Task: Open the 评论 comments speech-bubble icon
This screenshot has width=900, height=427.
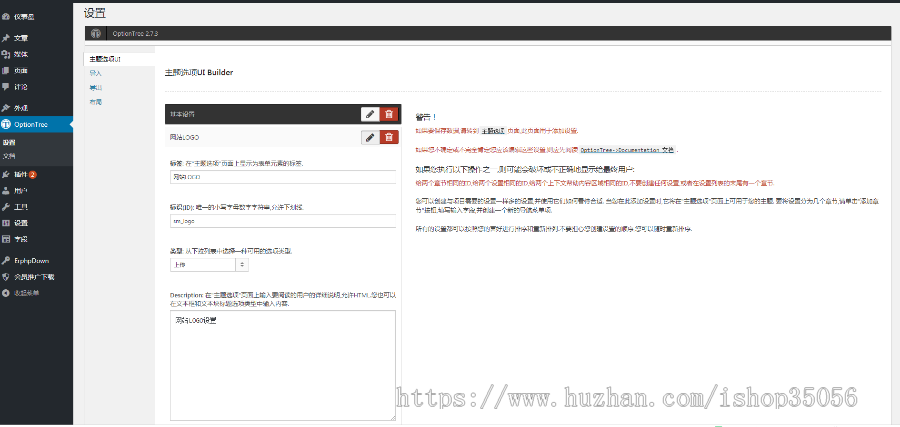Action: pyautogui.click(x=6, y=87)
